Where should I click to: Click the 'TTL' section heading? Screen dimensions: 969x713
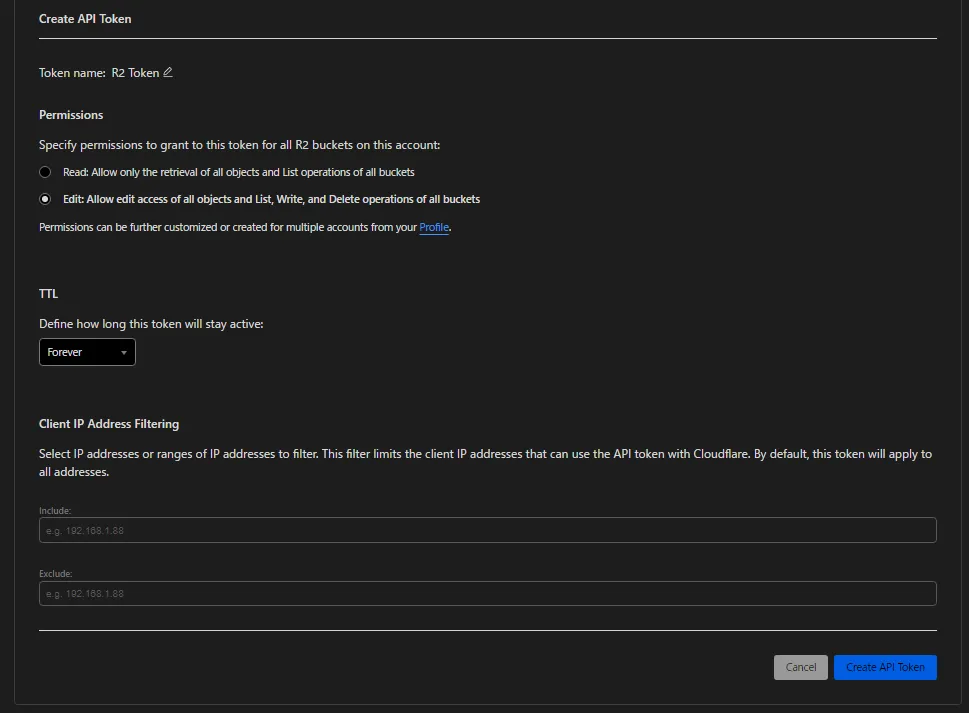[48, 293]
